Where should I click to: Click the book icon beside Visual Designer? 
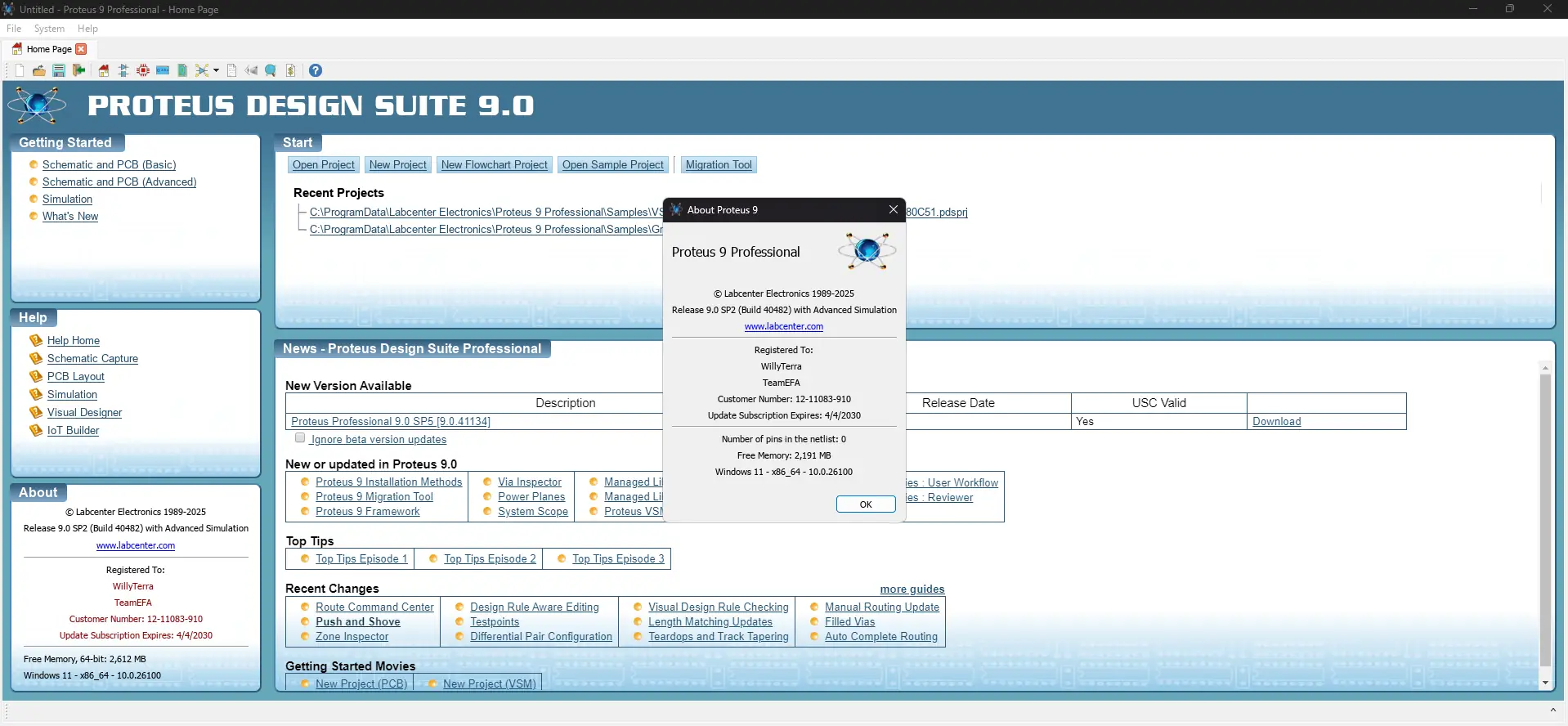[x=36, y=412]
